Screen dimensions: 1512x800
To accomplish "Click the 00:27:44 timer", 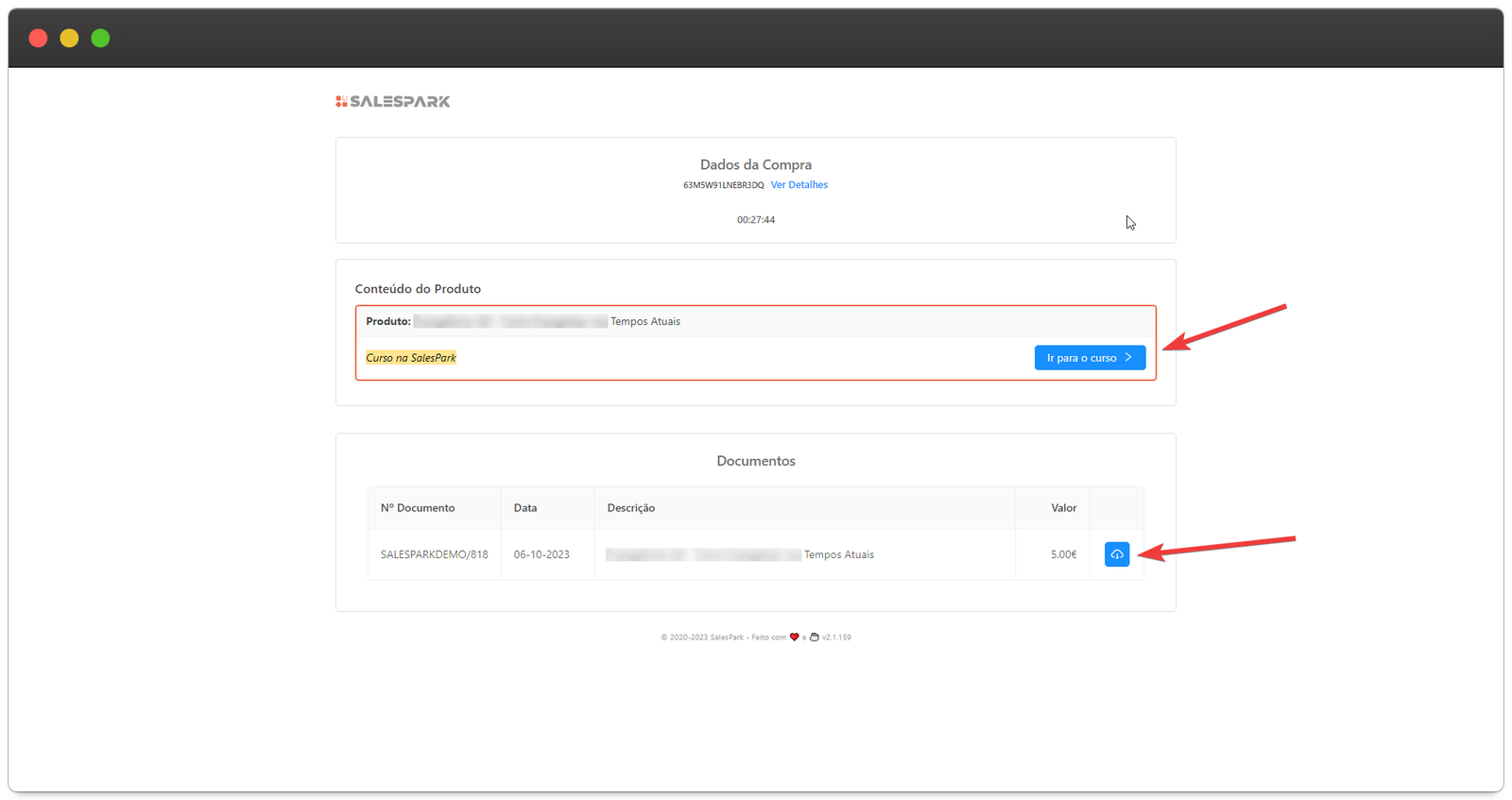I will [x=756, y=220].
